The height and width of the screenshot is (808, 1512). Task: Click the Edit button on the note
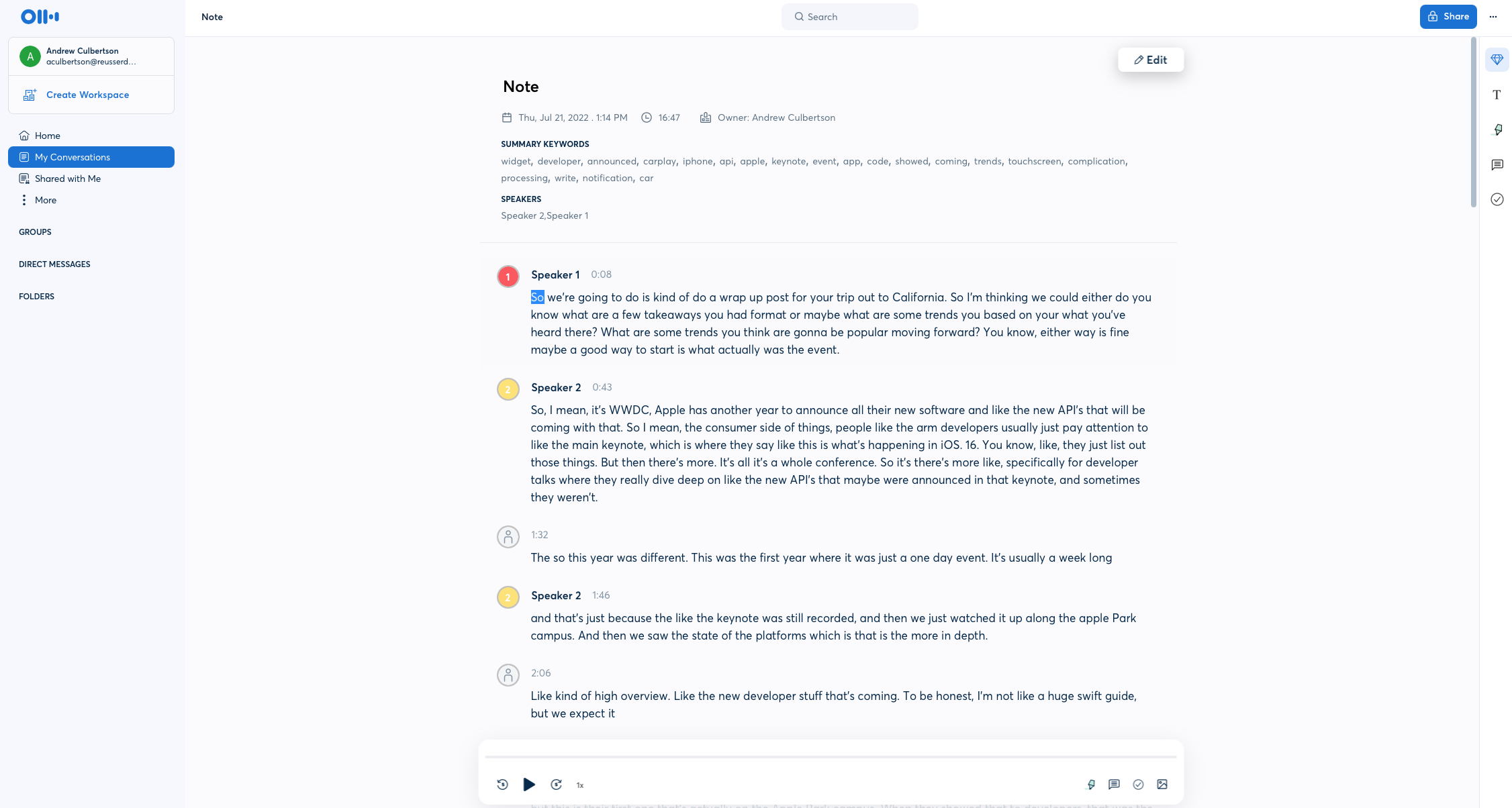[x=1151, y=59]
